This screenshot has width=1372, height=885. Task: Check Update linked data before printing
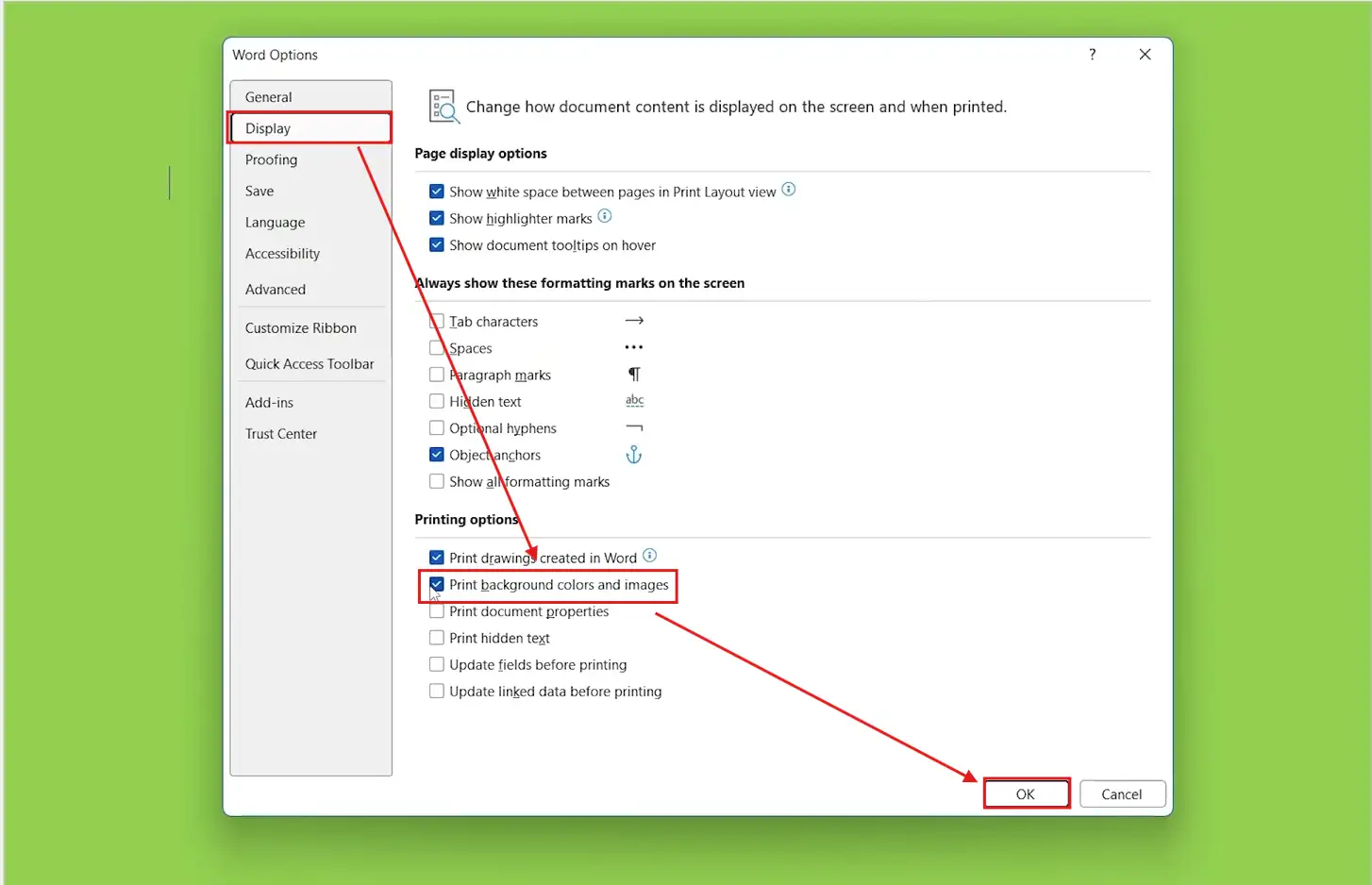point(437,691)
